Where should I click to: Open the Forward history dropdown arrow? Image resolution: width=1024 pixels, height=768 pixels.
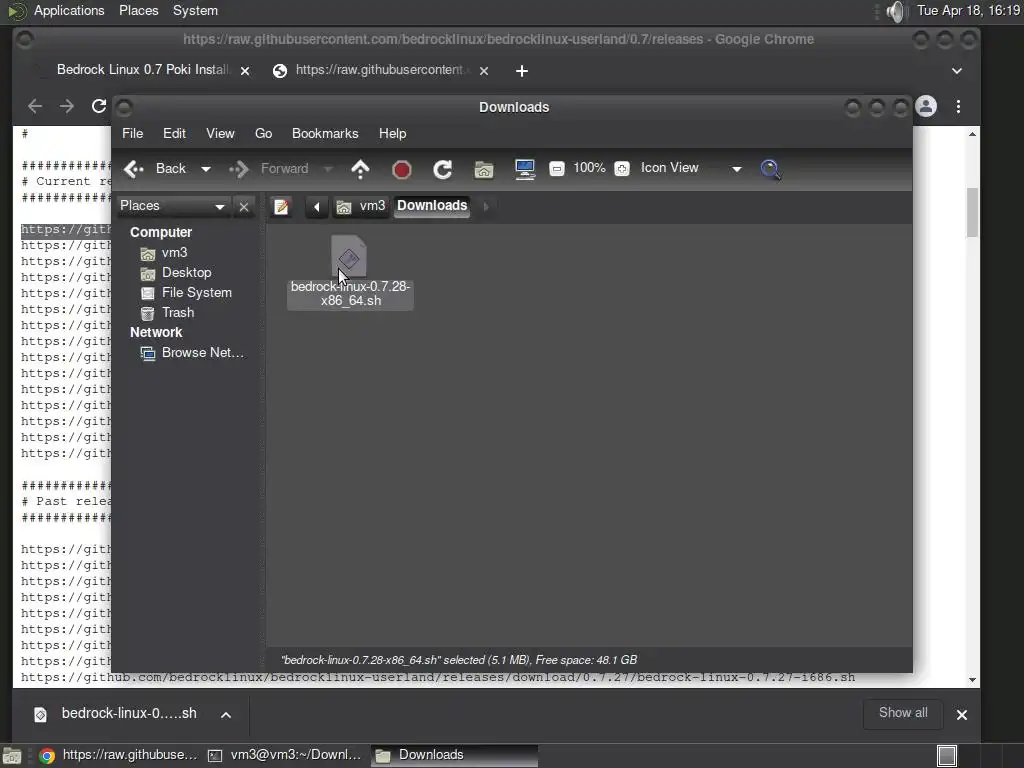[x=328, y=169]
